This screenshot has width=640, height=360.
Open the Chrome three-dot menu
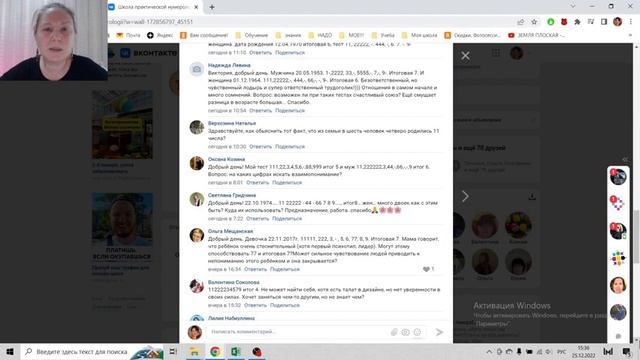point(631,22)
